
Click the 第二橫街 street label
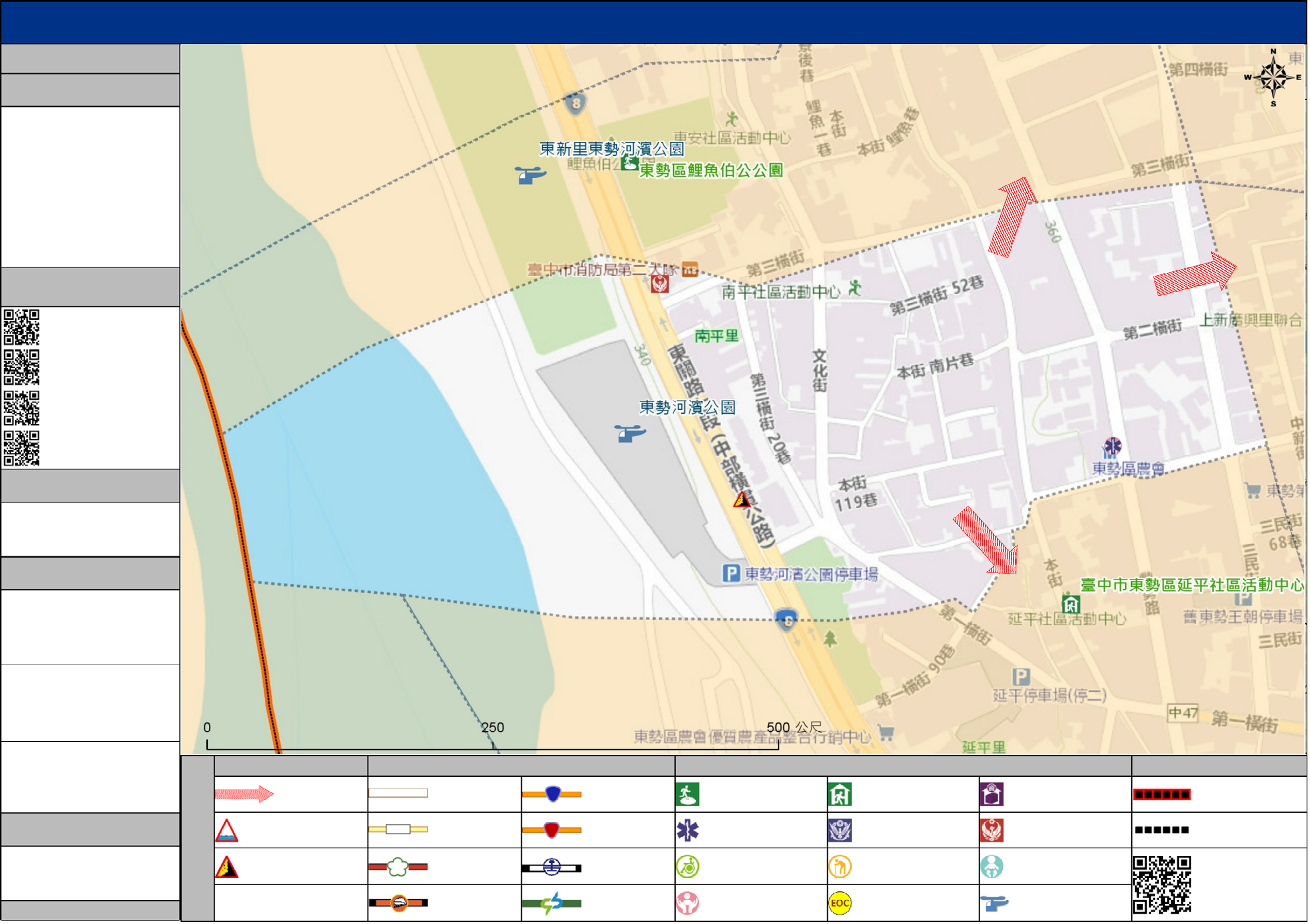point(1152,330)
